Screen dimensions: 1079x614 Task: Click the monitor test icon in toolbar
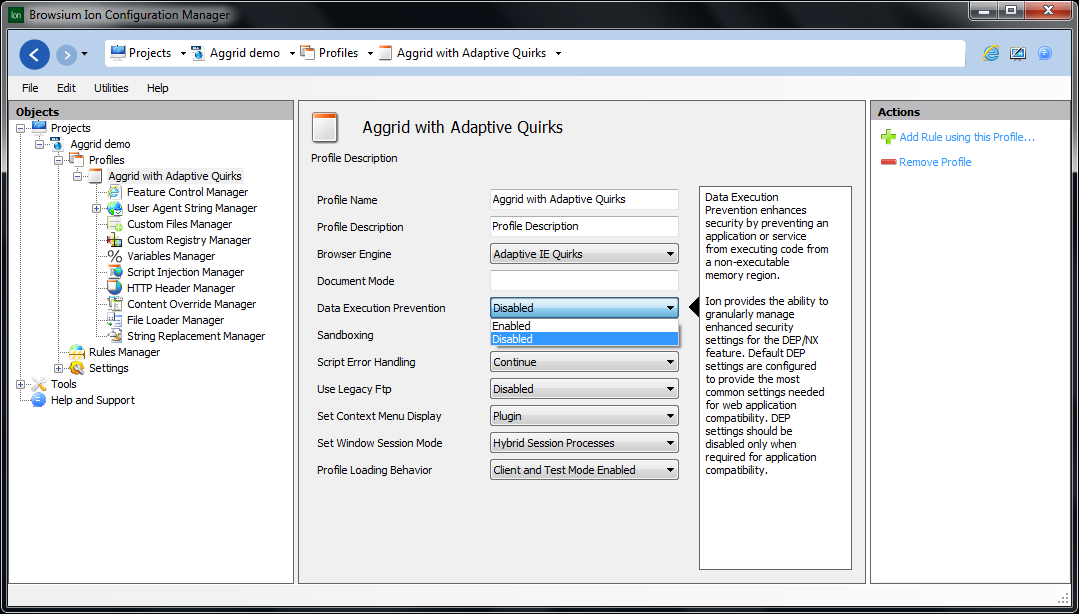coord(1018,53)
